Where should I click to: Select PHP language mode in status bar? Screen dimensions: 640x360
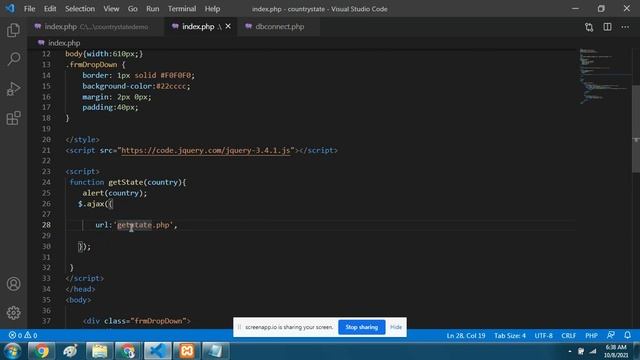[x=591, y=335]
